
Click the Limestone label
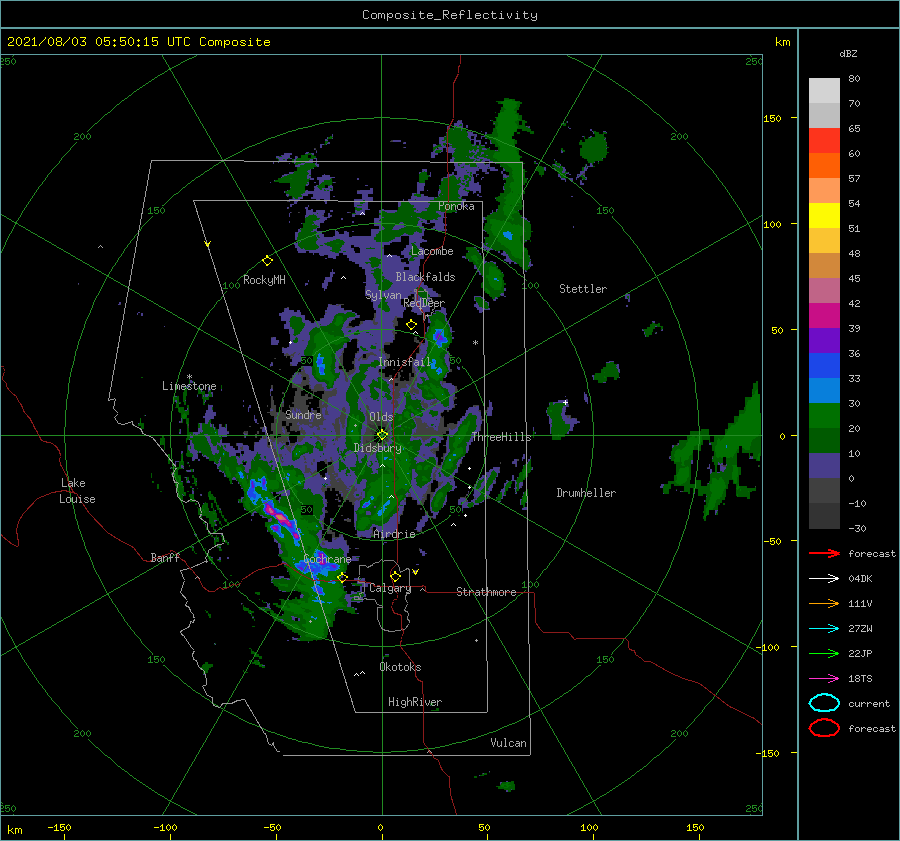point(189,386)
